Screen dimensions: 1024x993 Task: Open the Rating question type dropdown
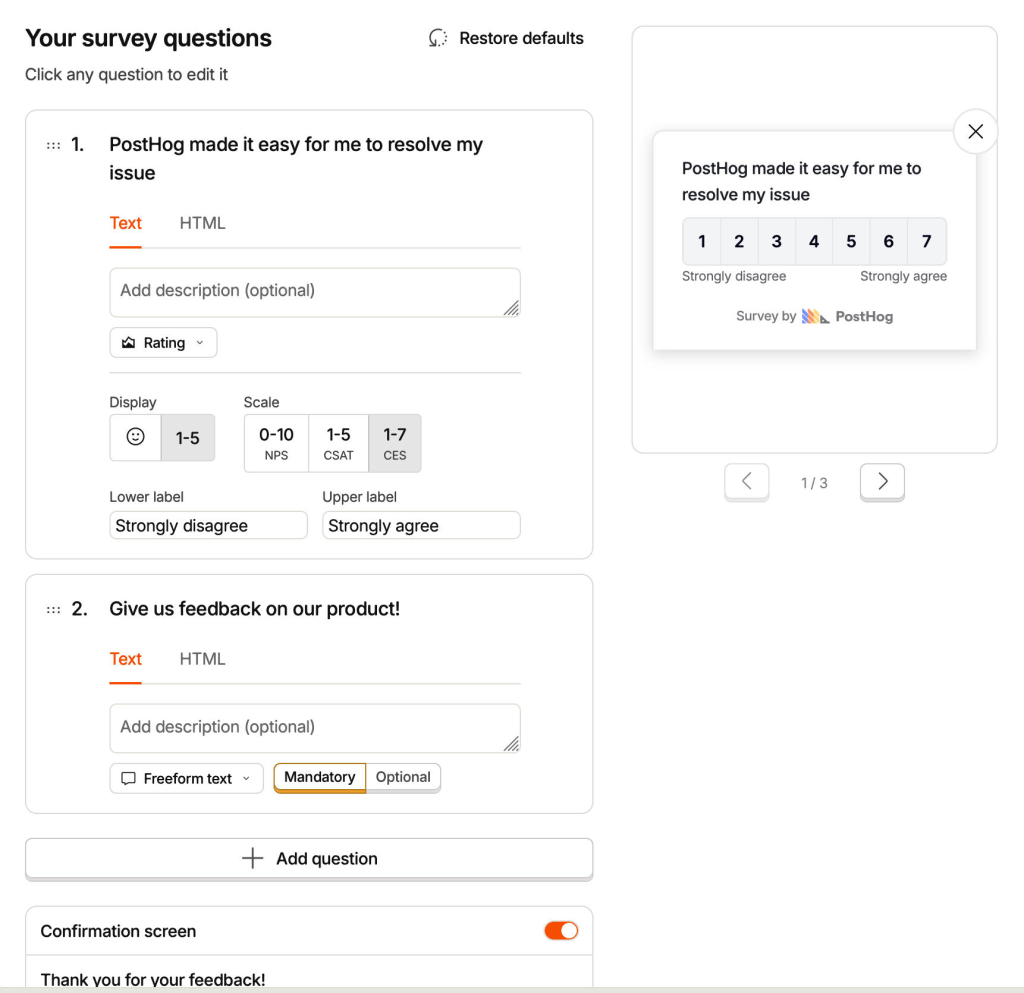pyautogui.click(x=163, y=343)
